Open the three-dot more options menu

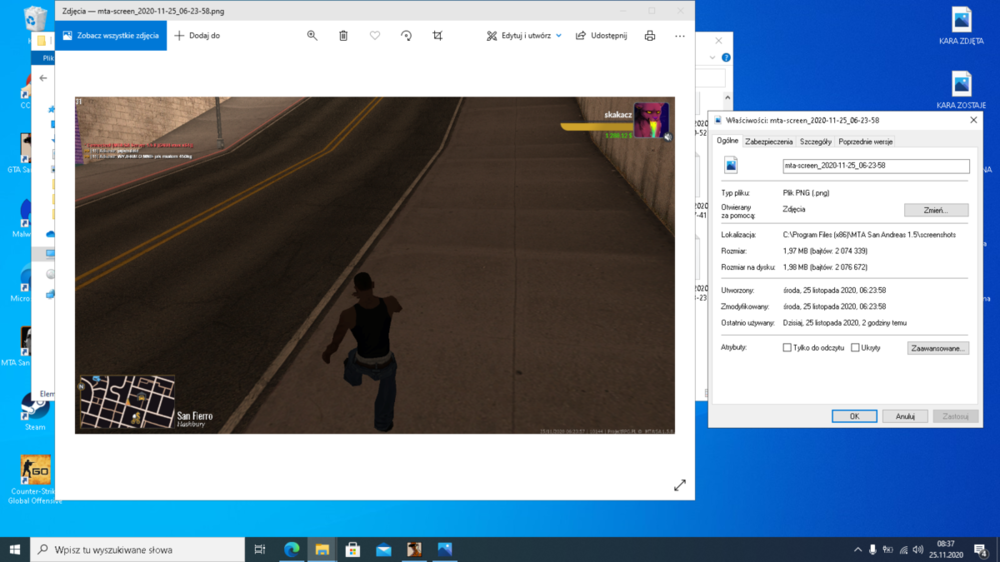point(680,36)
